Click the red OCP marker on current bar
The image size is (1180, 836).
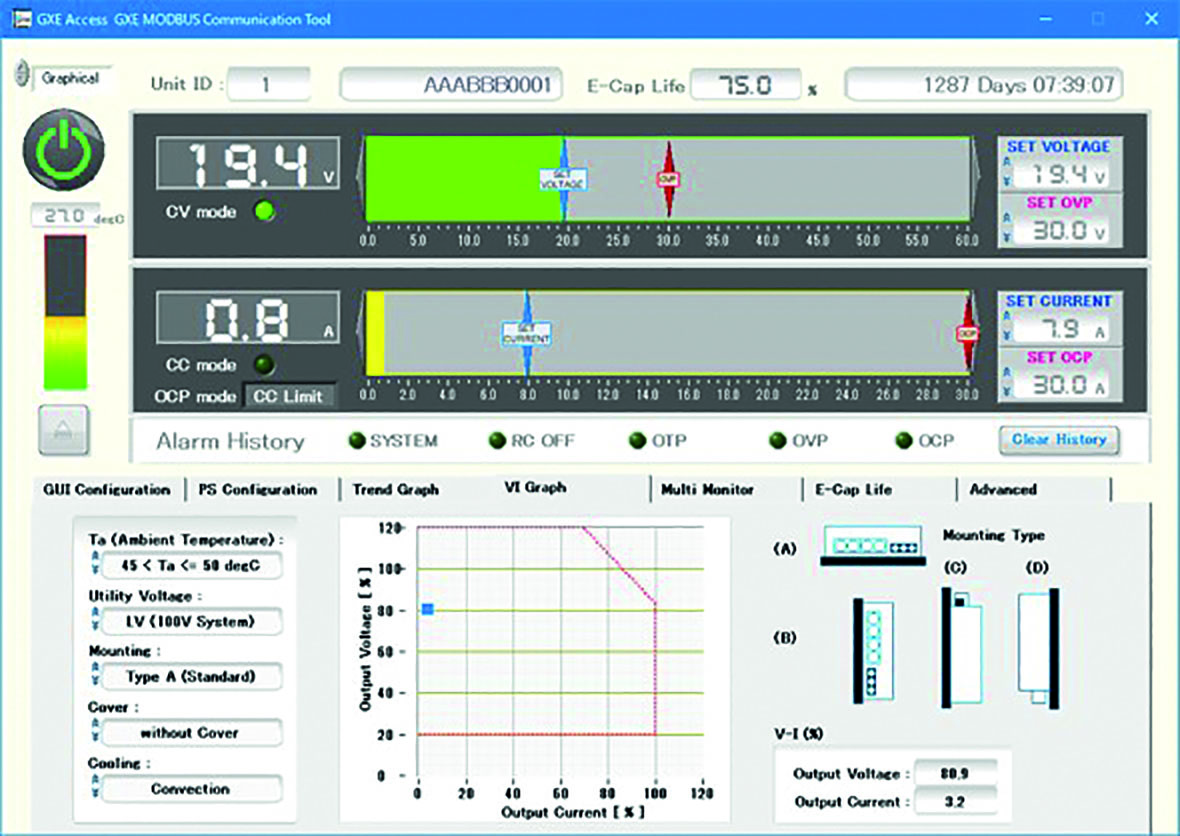pyautogui.click(x=967, y=333)
